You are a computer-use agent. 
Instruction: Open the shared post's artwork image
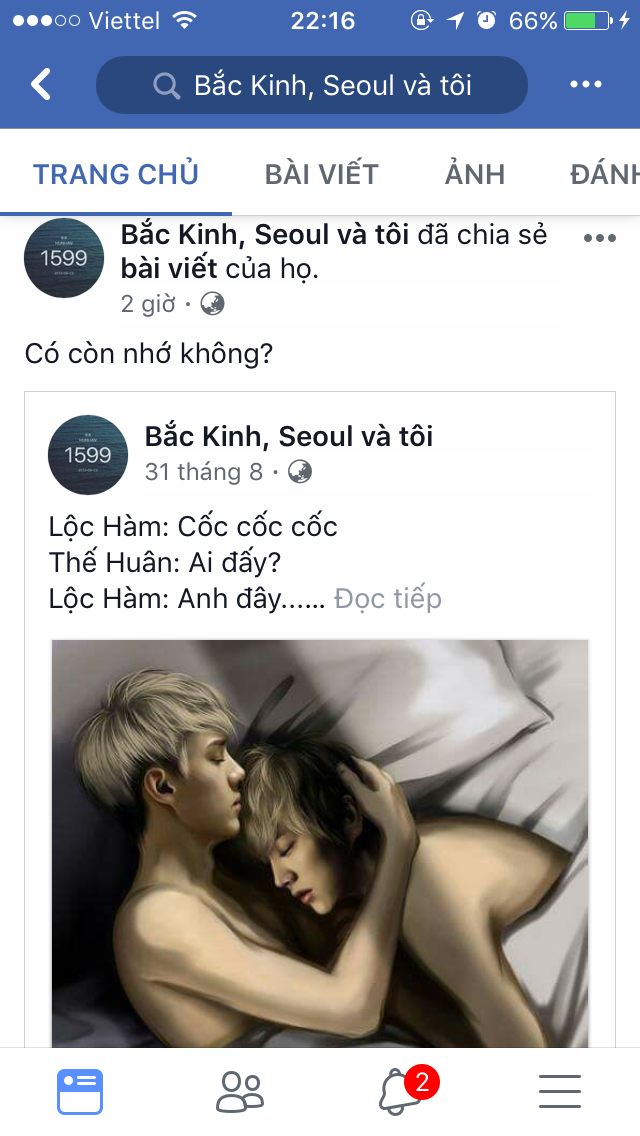coord(320,843)
